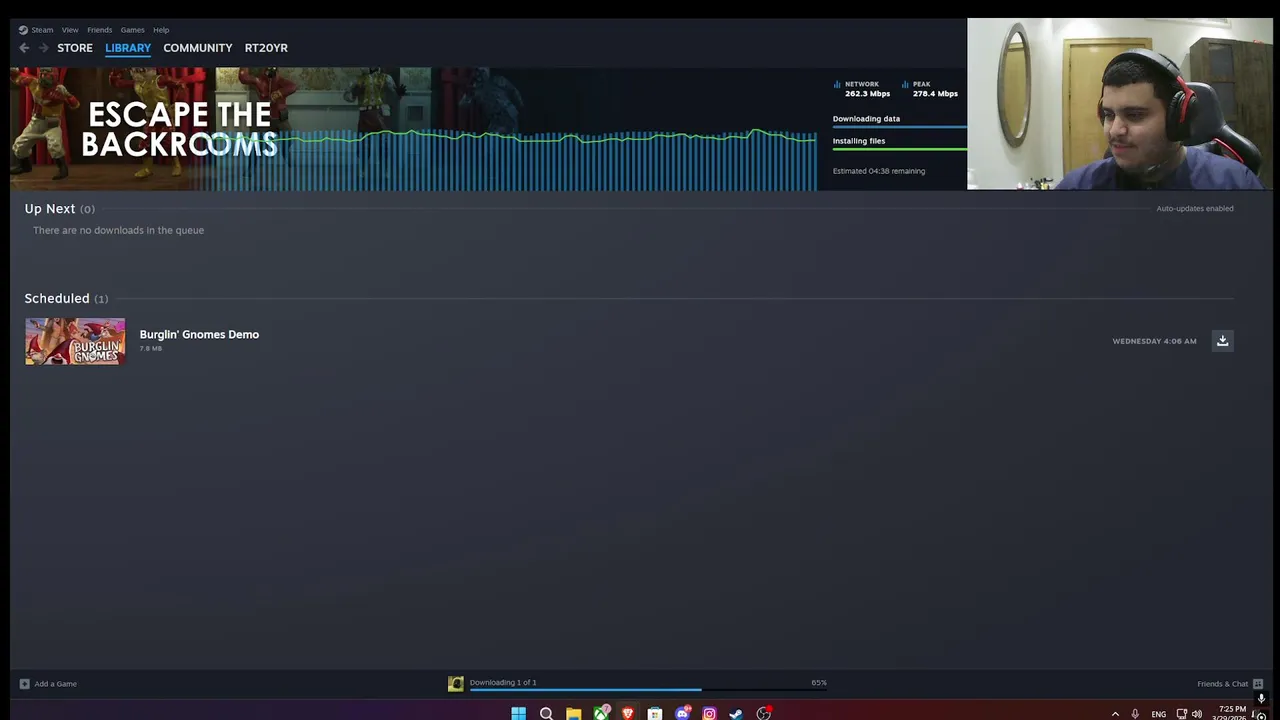Open the RT20YR profile tab
Viewport: 1280px width, 720px height.
tap(266, 48)
